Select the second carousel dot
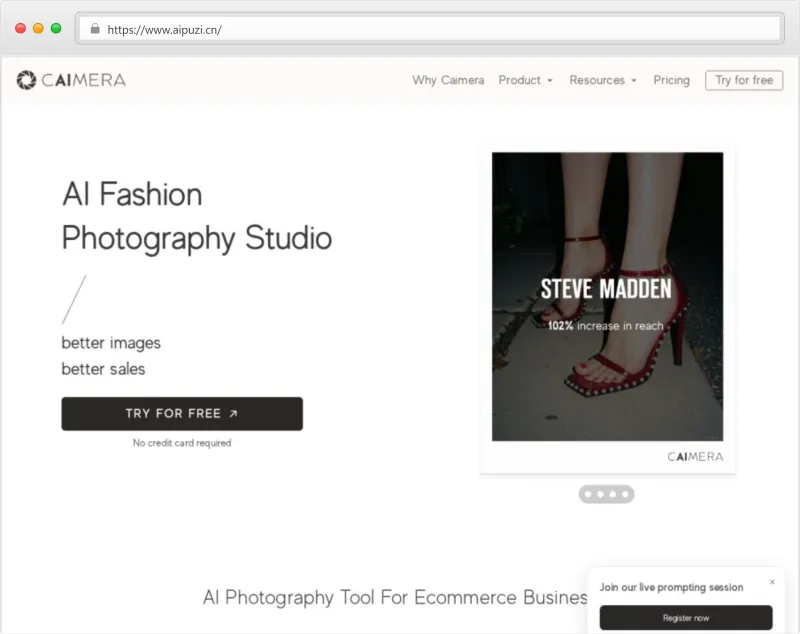Viewport: 800px width, 634px height. pos(600,494)
